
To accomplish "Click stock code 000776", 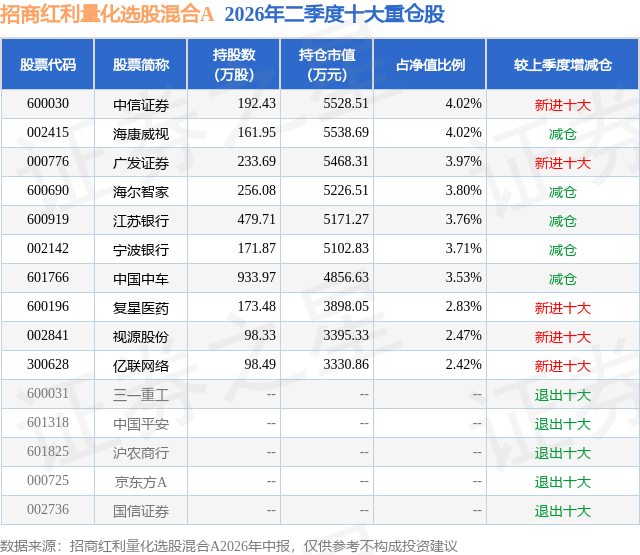I will 48,162.
